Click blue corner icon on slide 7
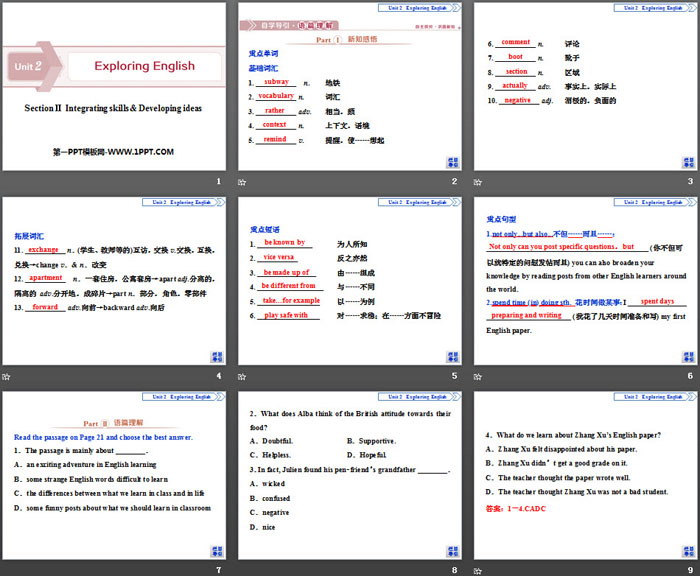Screen dimensions: 700x576 click(x=217, y=551)
